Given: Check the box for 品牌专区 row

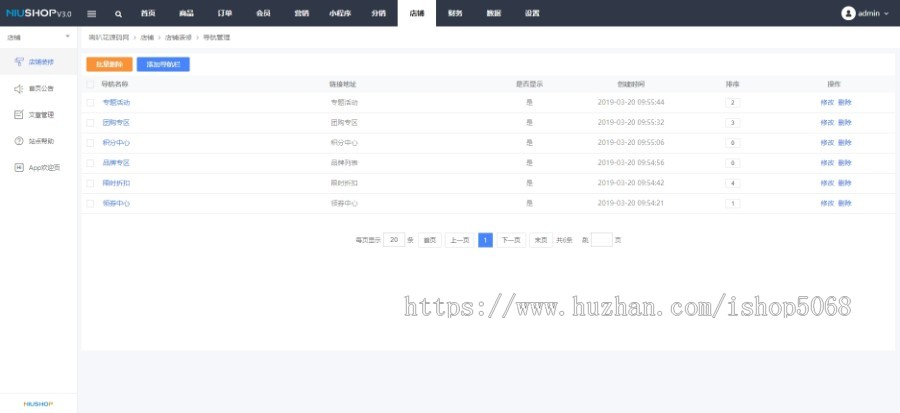Looking at the screenshot, I should (x=90, y=163).
